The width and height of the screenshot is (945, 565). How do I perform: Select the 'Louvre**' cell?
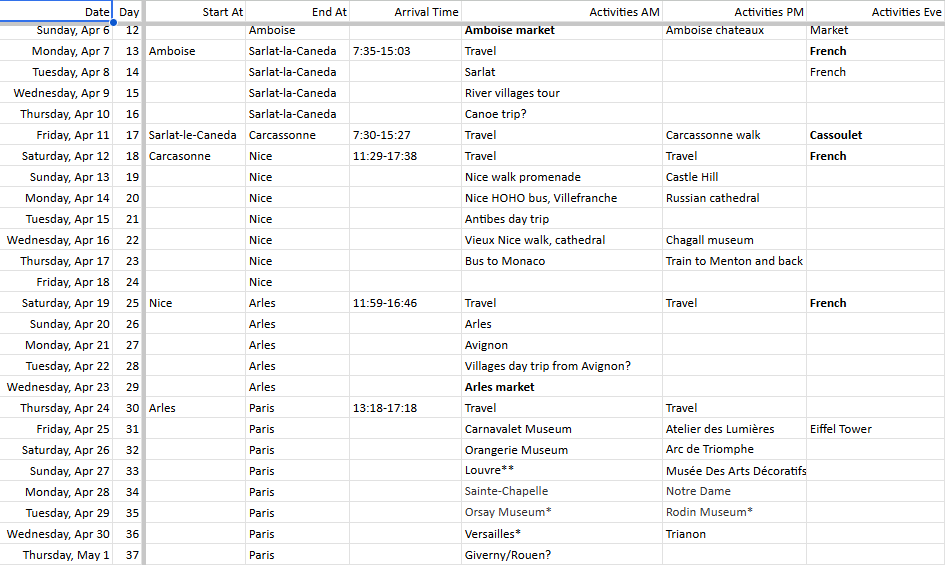click(562, 471)
